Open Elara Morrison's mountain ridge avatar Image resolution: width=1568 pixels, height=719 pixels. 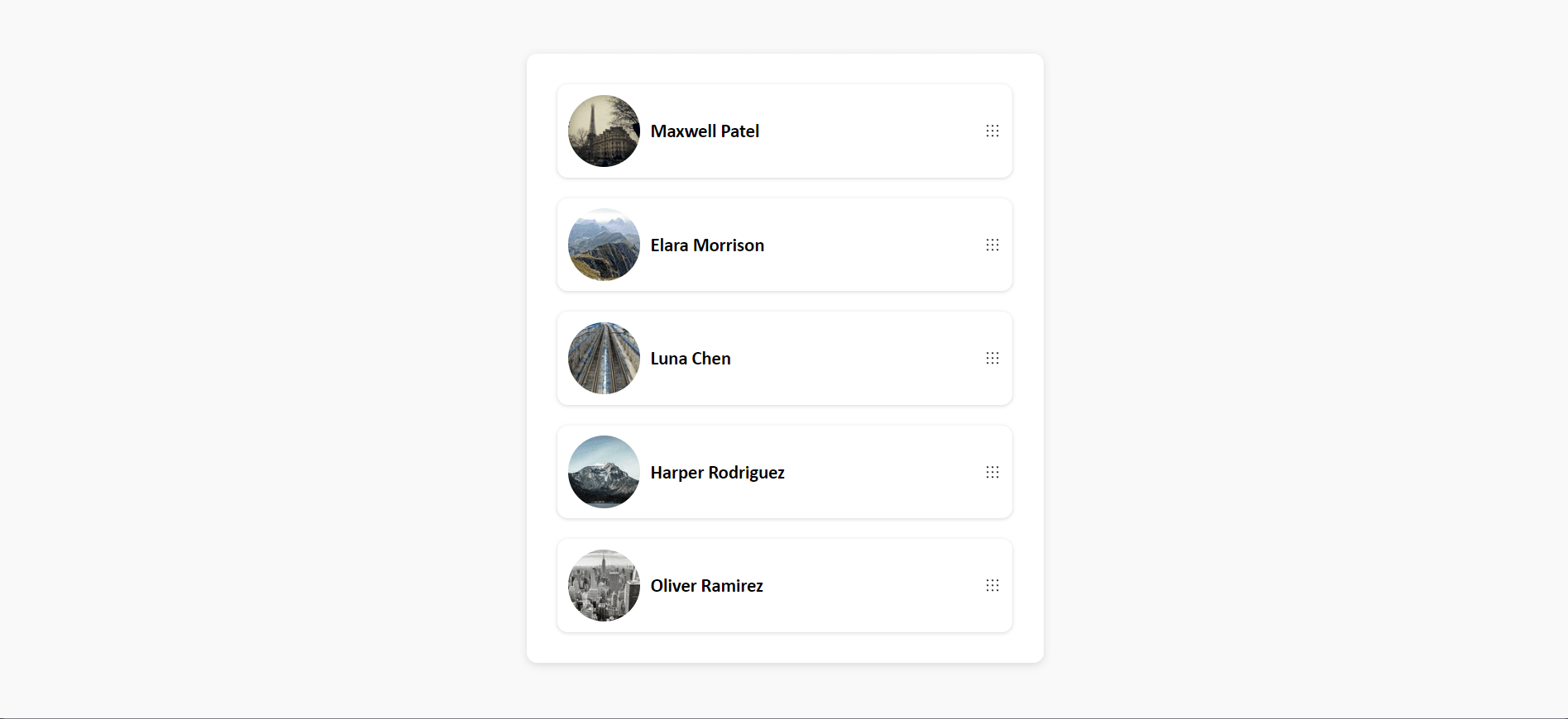tap(604, 245)
